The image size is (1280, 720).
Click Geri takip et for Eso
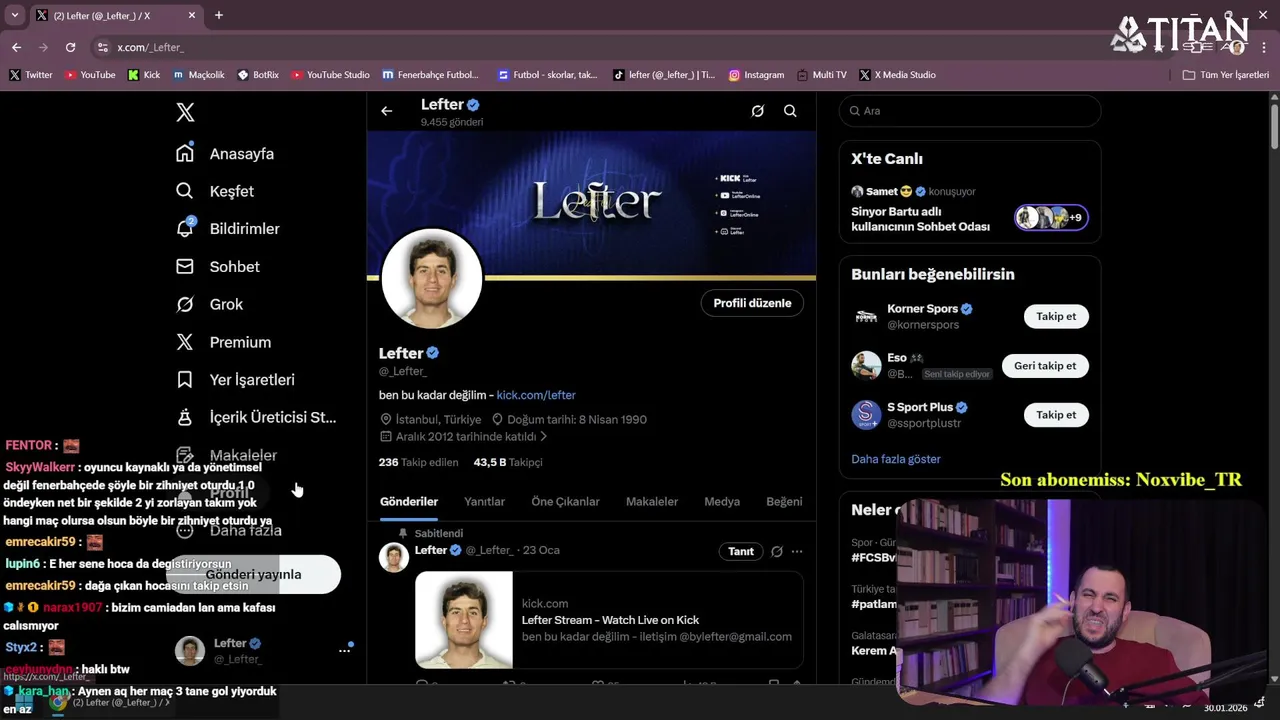tap(1045, 366)
